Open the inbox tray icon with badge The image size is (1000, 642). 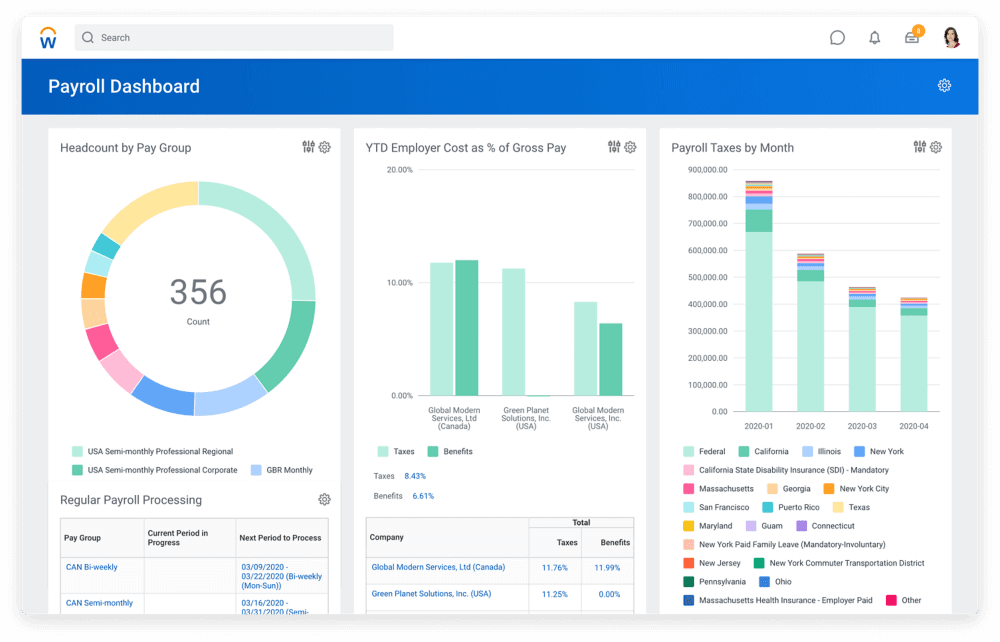click(913, 36)
